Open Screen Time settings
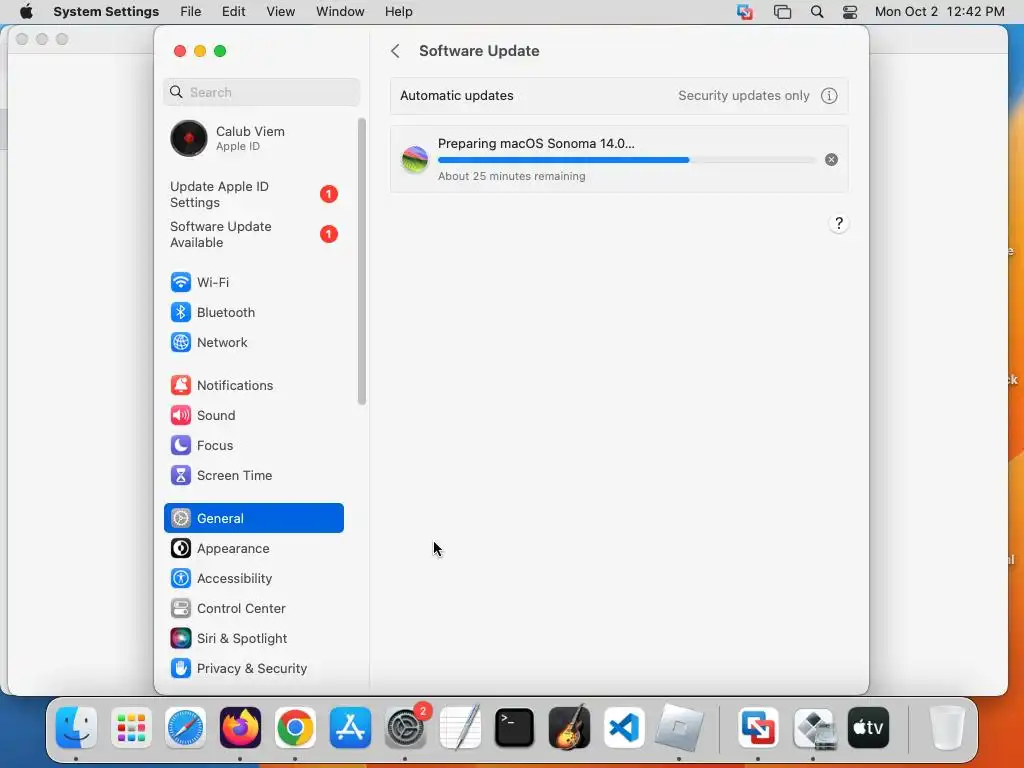Screen dimensions: 1024x768 pos(253,475)
